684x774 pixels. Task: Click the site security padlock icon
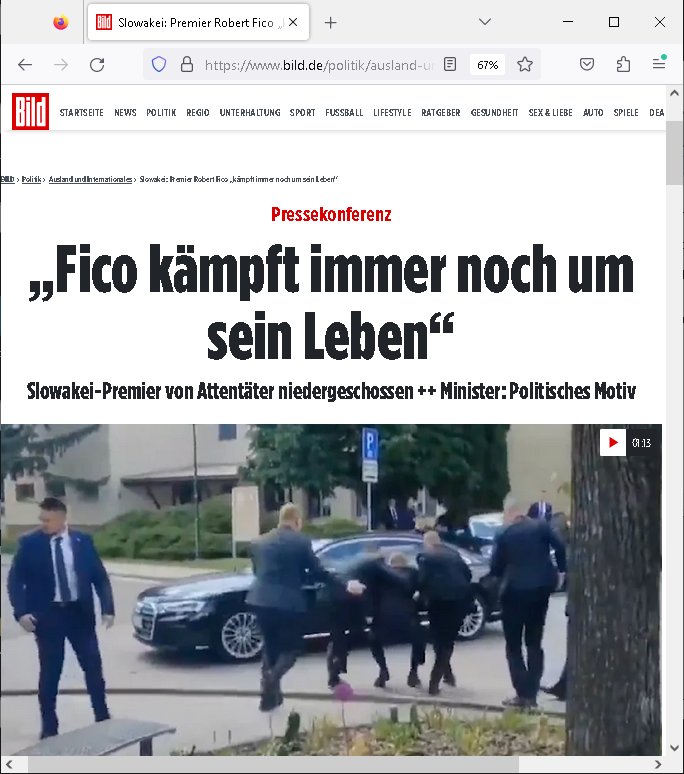coord(187,64)
